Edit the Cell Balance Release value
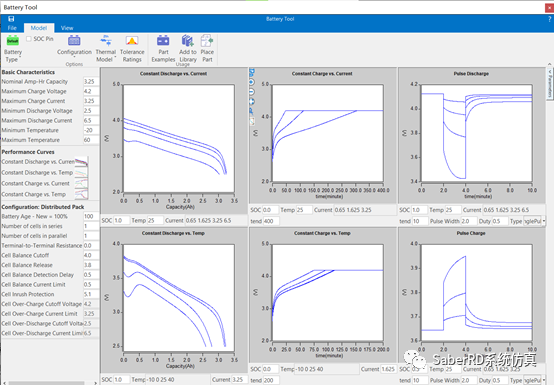Image resolution: width=554 pixels, height=385 pixels. (91, 265)
